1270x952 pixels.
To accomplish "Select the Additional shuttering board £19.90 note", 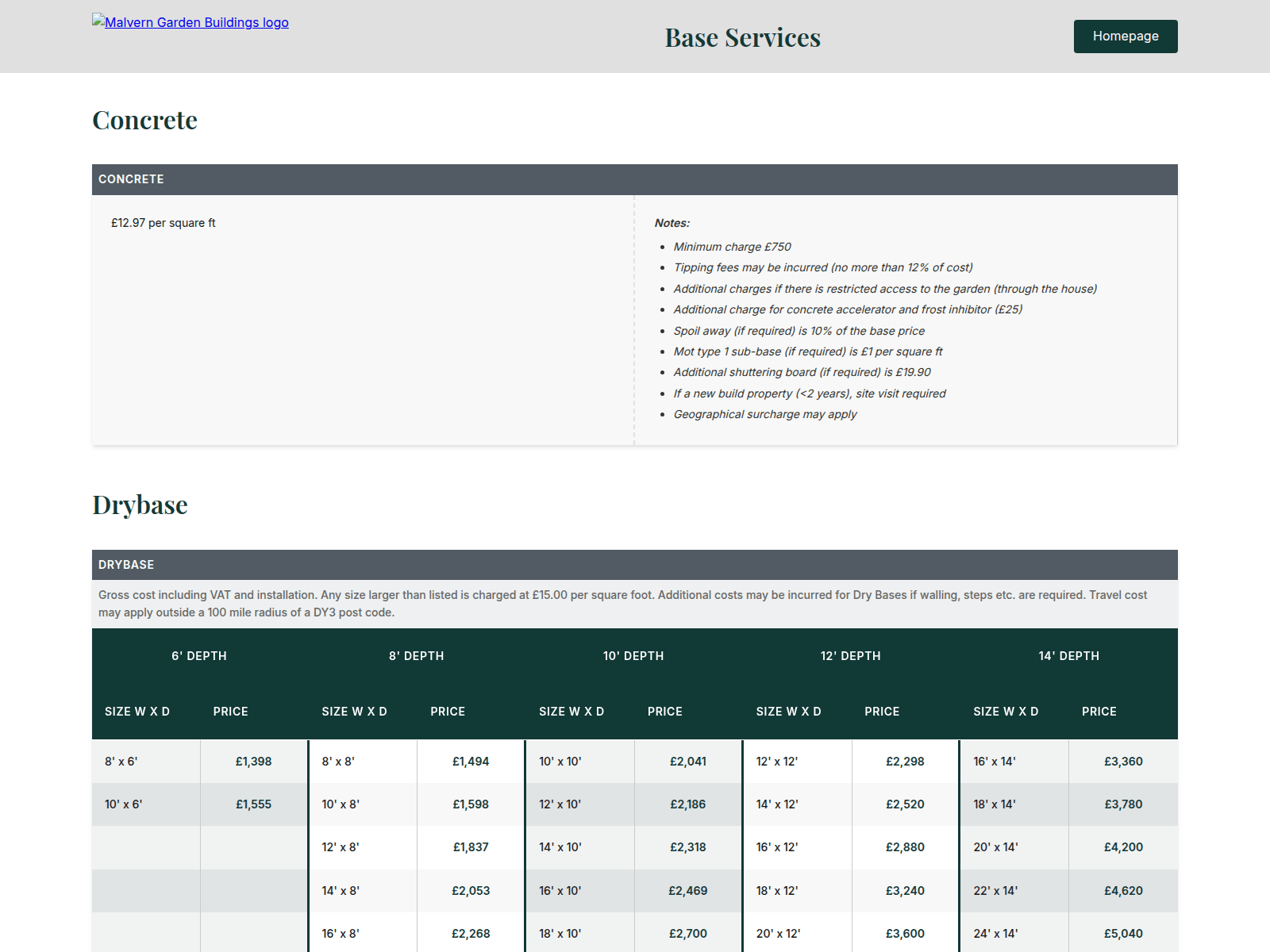I will click(x=802, y=372).
